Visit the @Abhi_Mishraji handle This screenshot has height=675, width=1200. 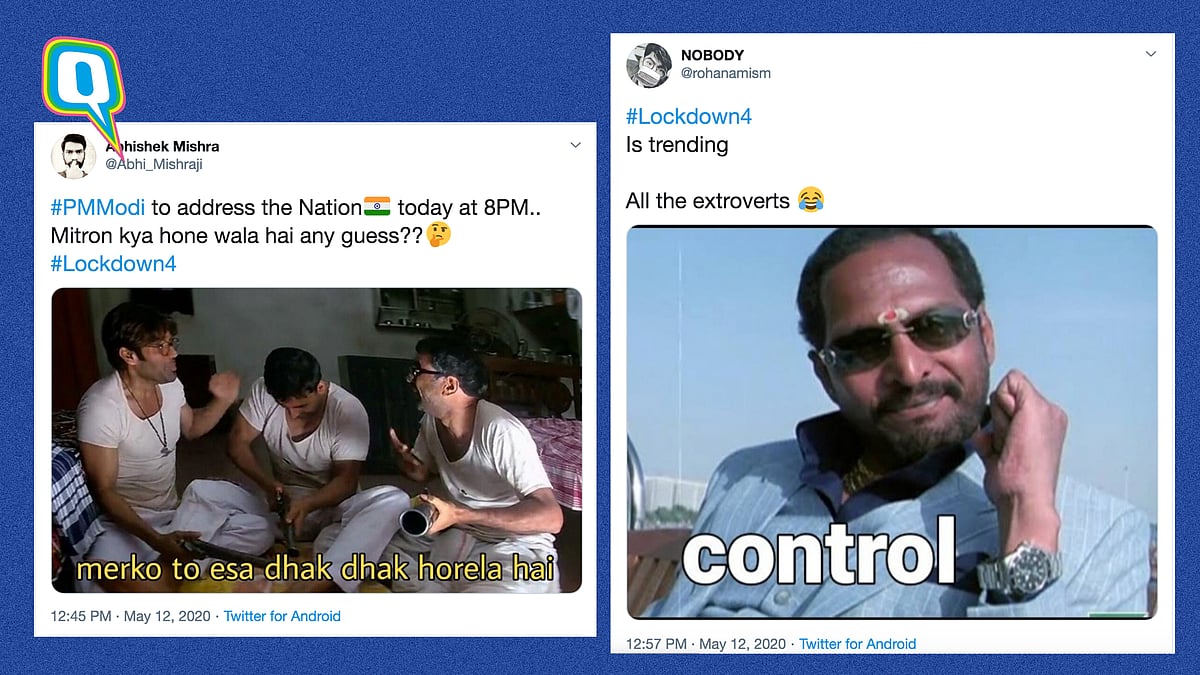(153, 164)
